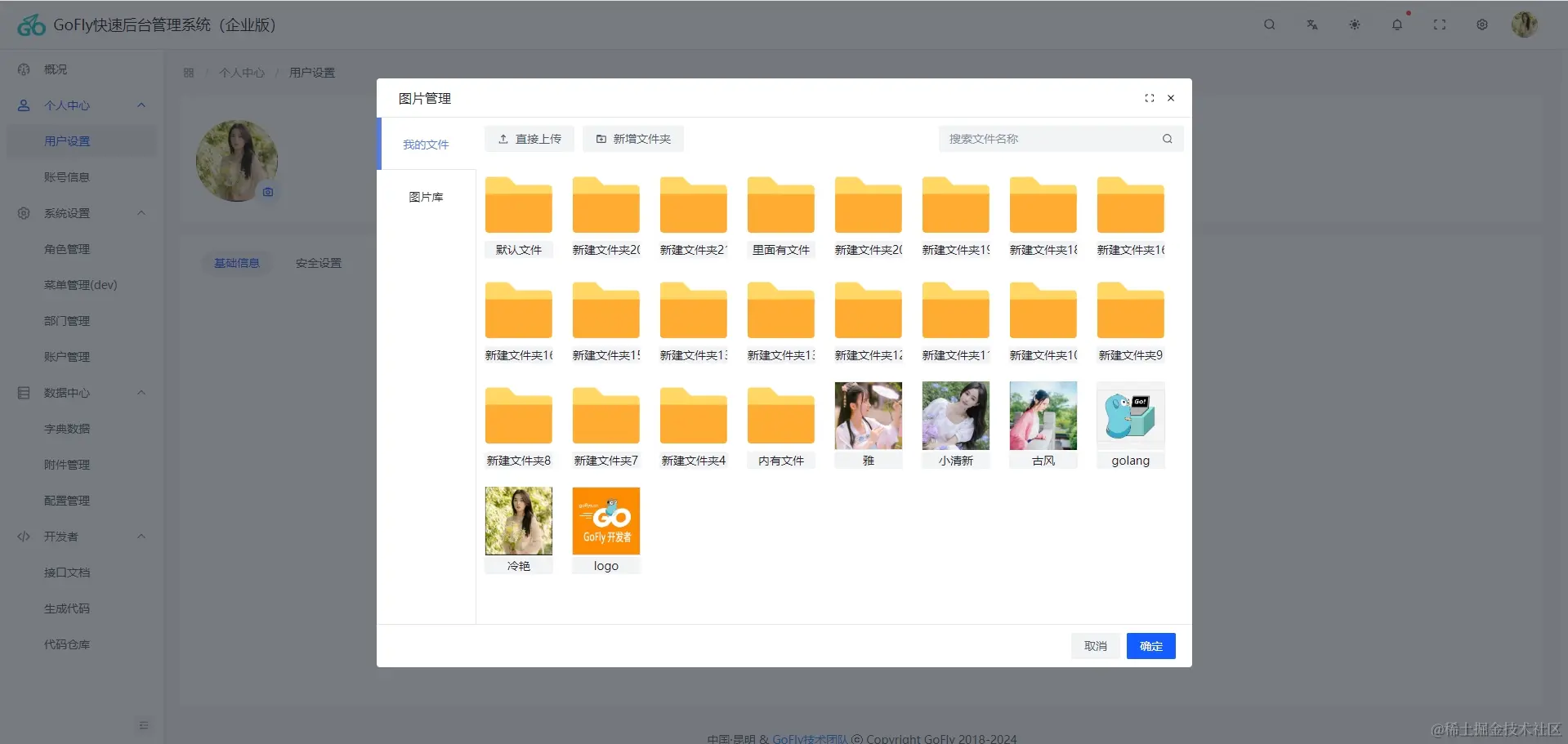Toggle the light/dark theme icon
This screenshot has width=1568, height=744.
point(1354,25)
